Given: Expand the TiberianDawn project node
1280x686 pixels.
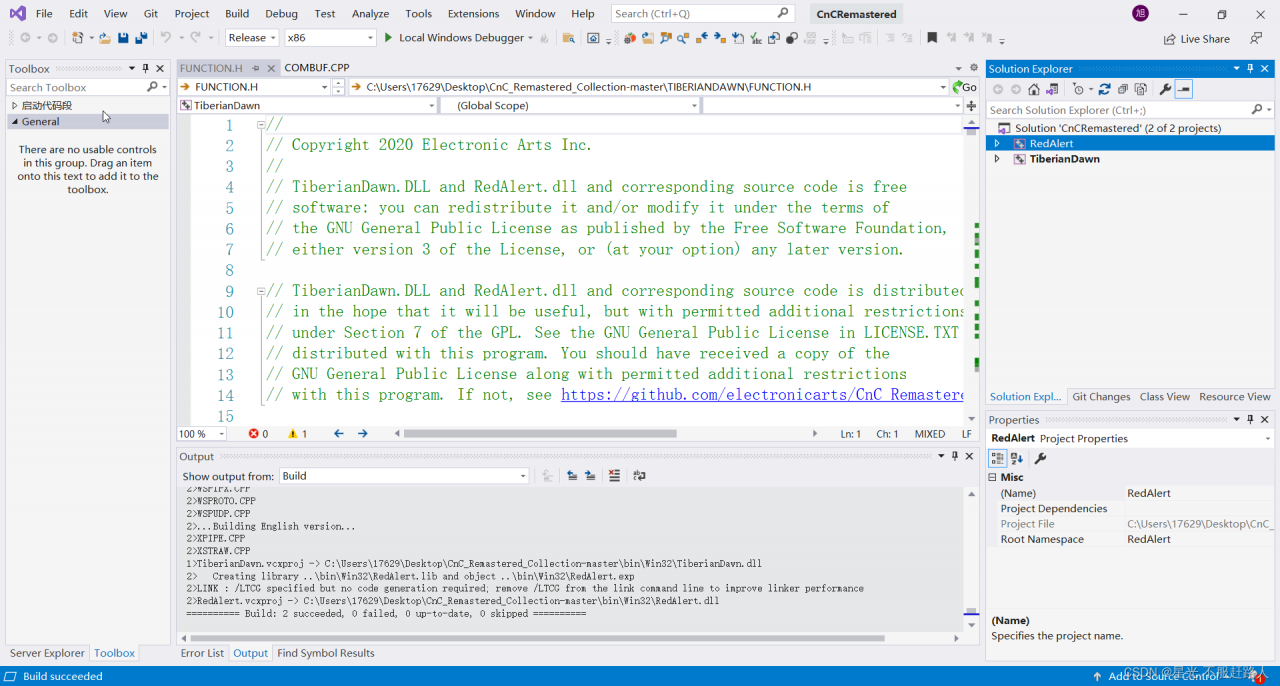Looking at the screenshot, I should 996,159.
